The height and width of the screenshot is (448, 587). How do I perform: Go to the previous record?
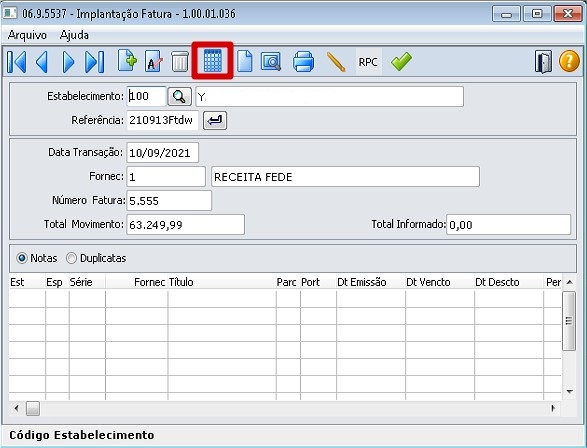pyautogui.click(x=42, y=62)
